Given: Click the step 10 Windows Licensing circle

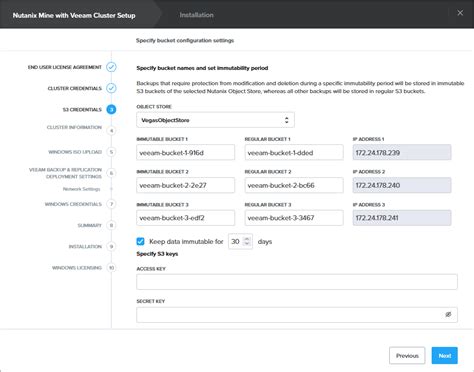Looking at the screenshot, I should coord(112,268).
